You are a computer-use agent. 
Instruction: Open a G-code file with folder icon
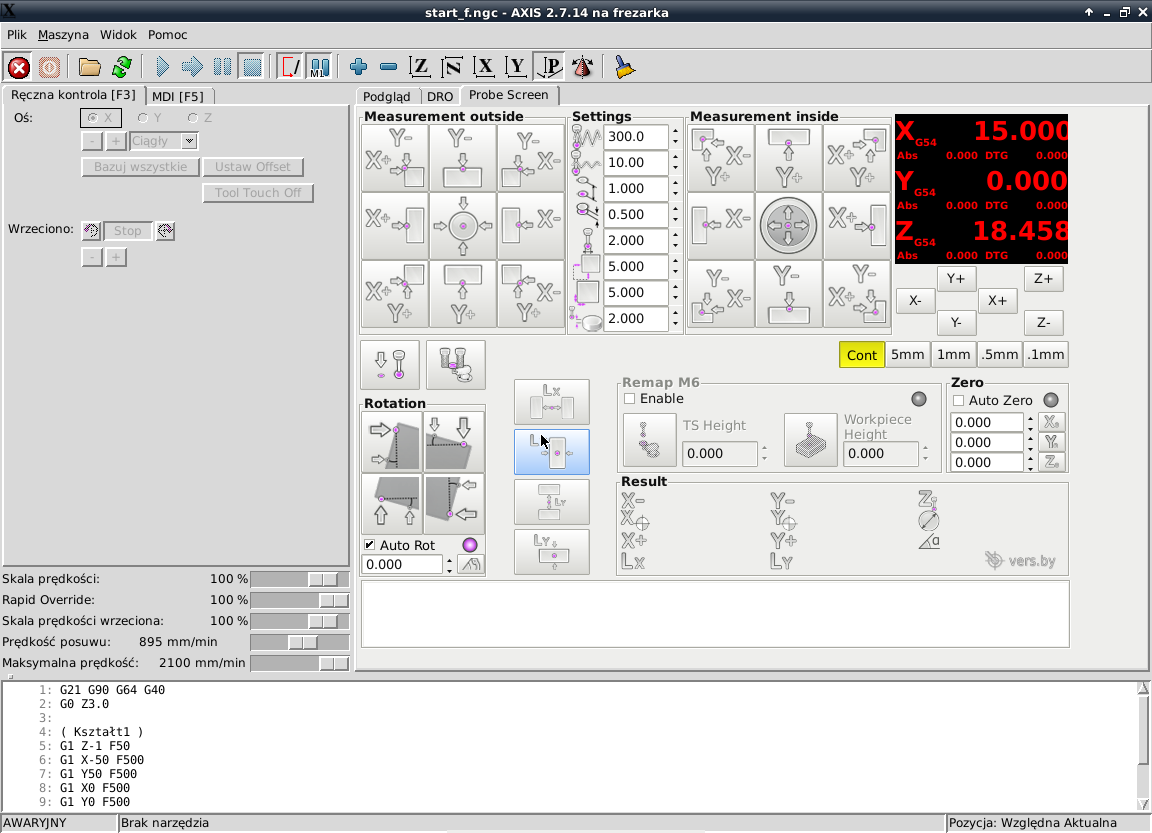pyautogui.click(x=90, y=67)
